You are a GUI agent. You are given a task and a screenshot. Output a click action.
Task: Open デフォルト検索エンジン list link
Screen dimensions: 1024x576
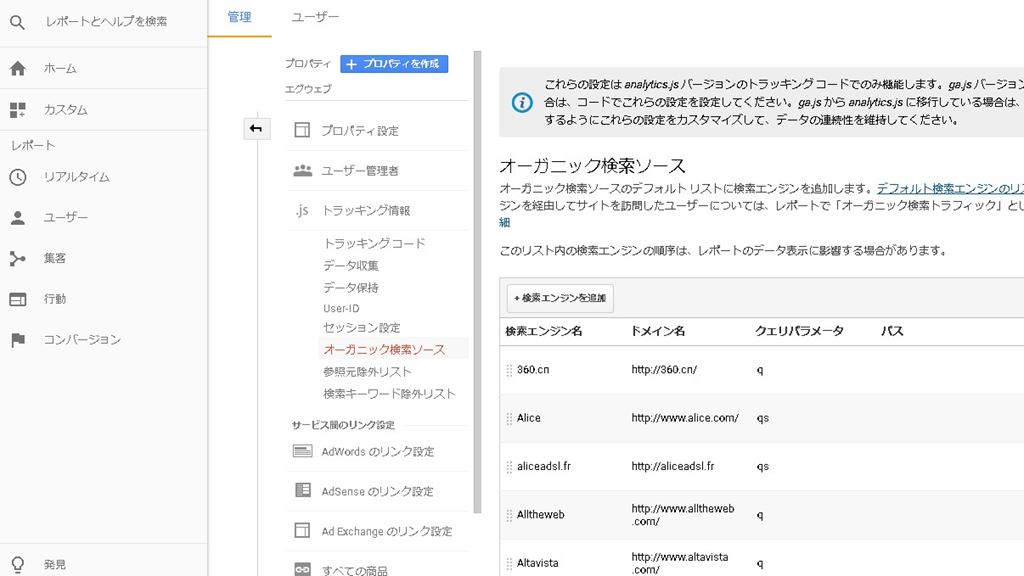(x=949, y=188)
